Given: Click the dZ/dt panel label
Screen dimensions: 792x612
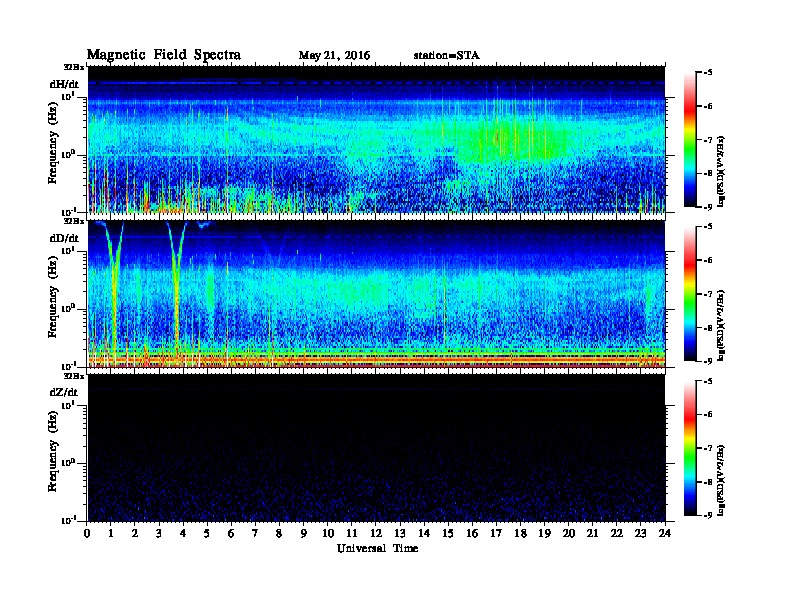Looking at the screenshot, I should [x=64, y=392].
